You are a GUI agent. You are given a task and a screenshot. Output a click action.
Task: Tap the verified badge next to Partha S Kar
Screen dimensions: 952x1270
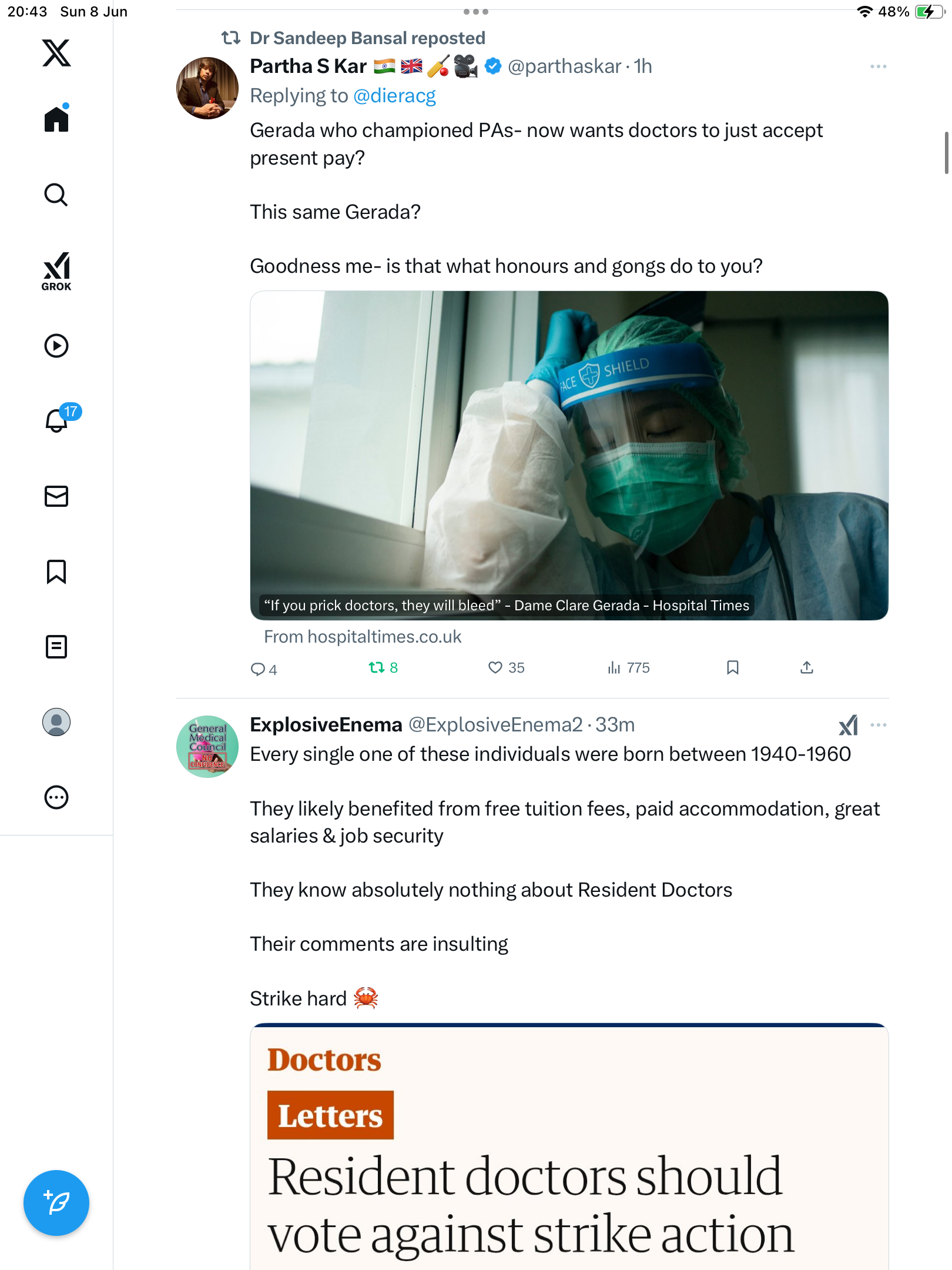[493, 66]
